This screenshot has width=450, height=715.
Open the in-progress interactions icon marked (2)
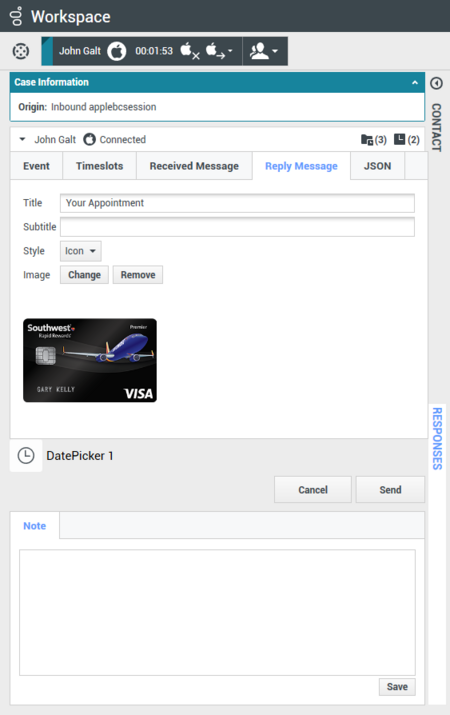[x=407, y=140]
